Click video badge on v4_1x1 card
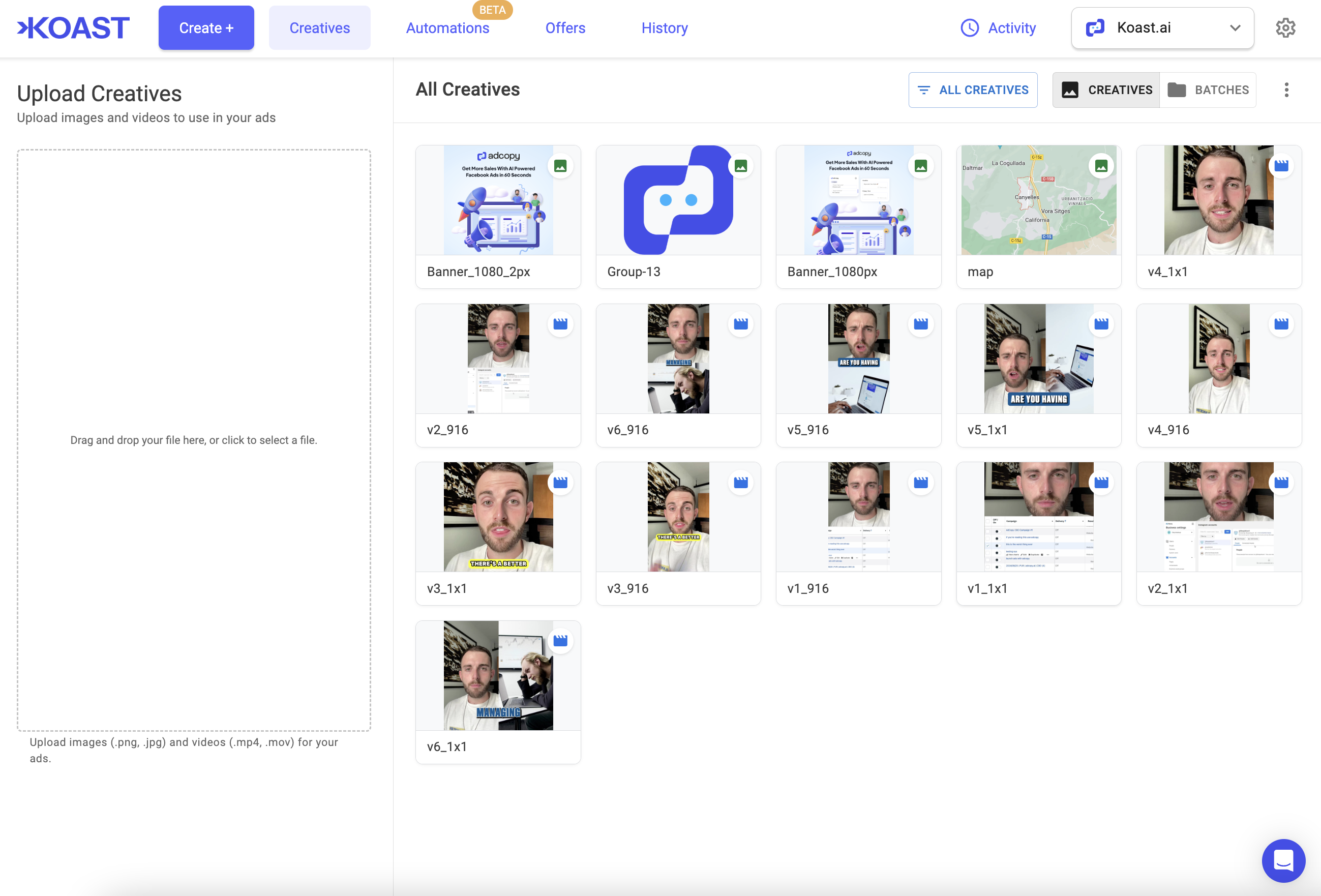The image size is (1321, 896). click(x=1281, y=166)
